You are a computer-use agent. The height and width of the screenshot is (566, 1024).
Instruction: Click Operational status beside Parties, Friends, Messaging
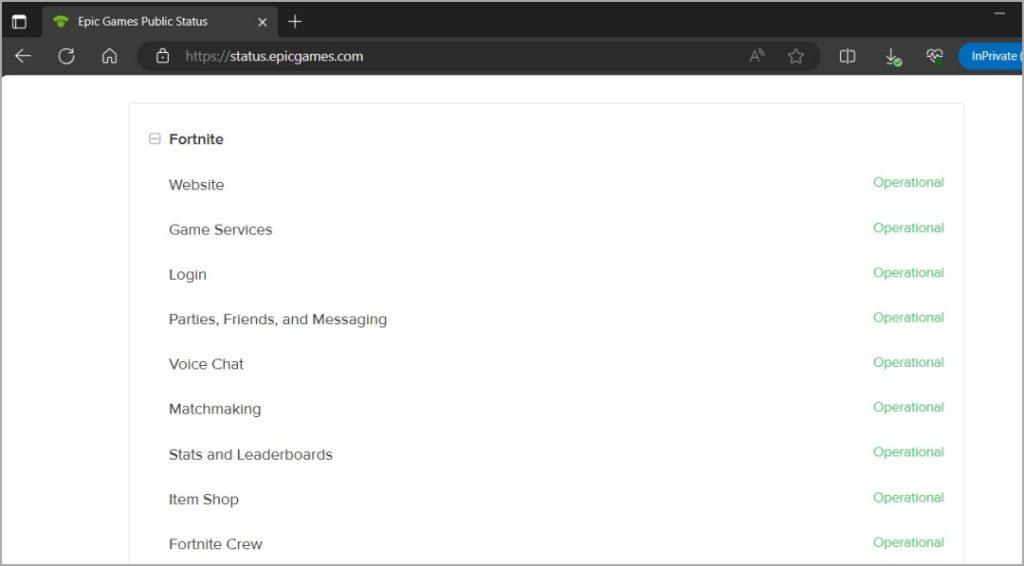tap(908, 318)
